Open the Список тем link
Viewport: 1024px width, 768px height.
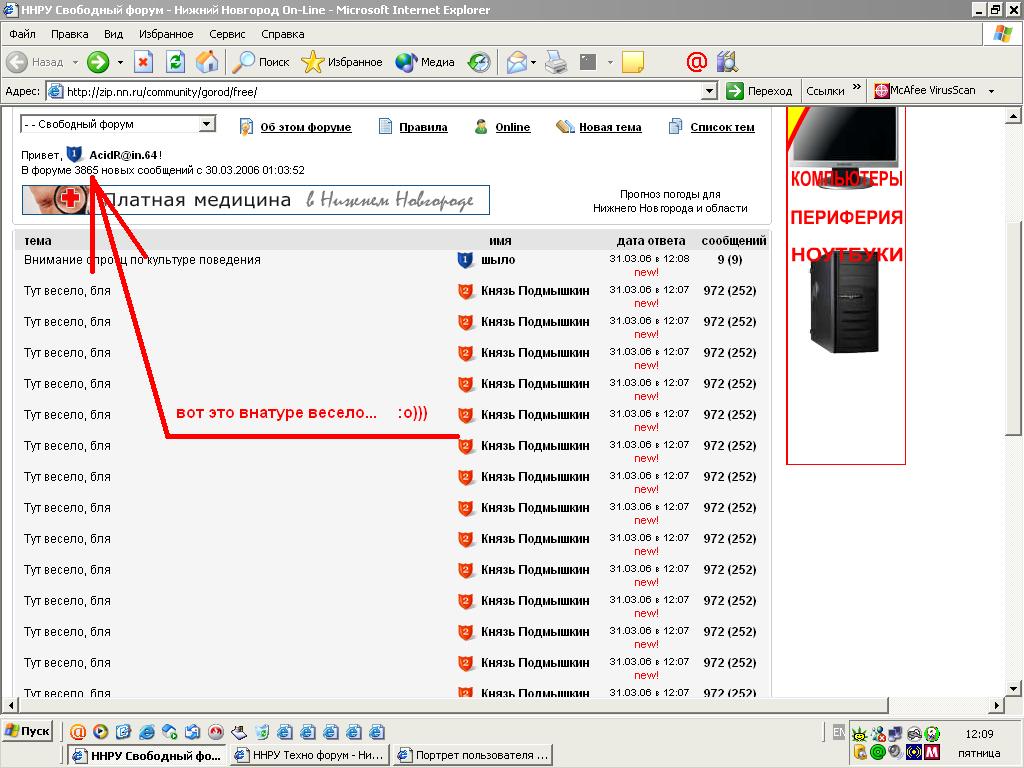click(722, 127)
